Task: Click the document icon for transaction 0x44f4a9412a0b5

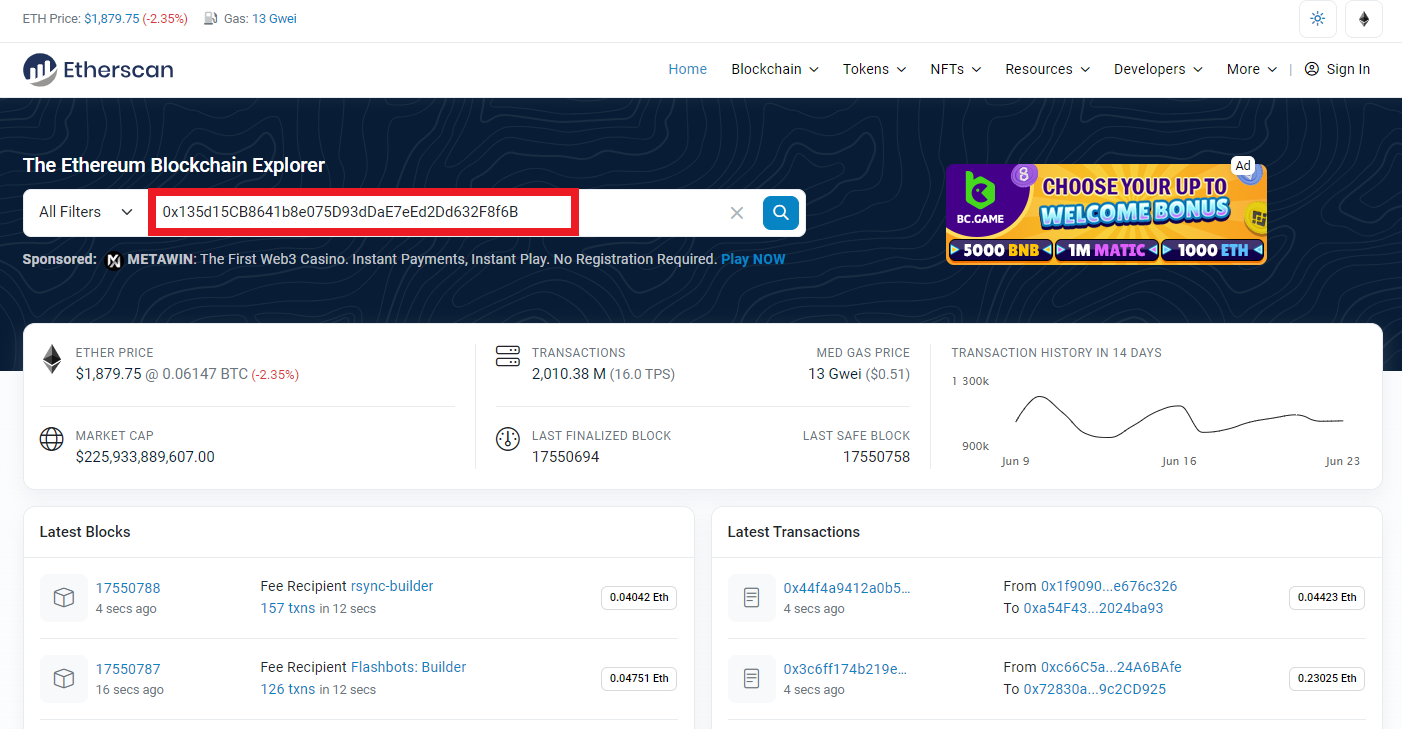Action: pos(752,598)
